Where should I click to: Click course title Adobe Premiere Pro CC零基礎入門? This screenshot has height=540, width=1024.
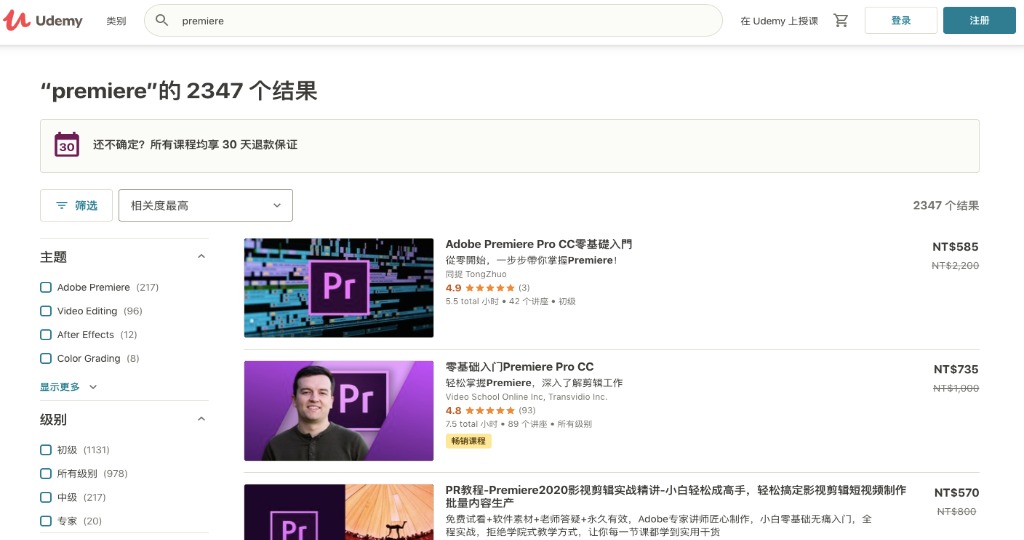point(538,244)
